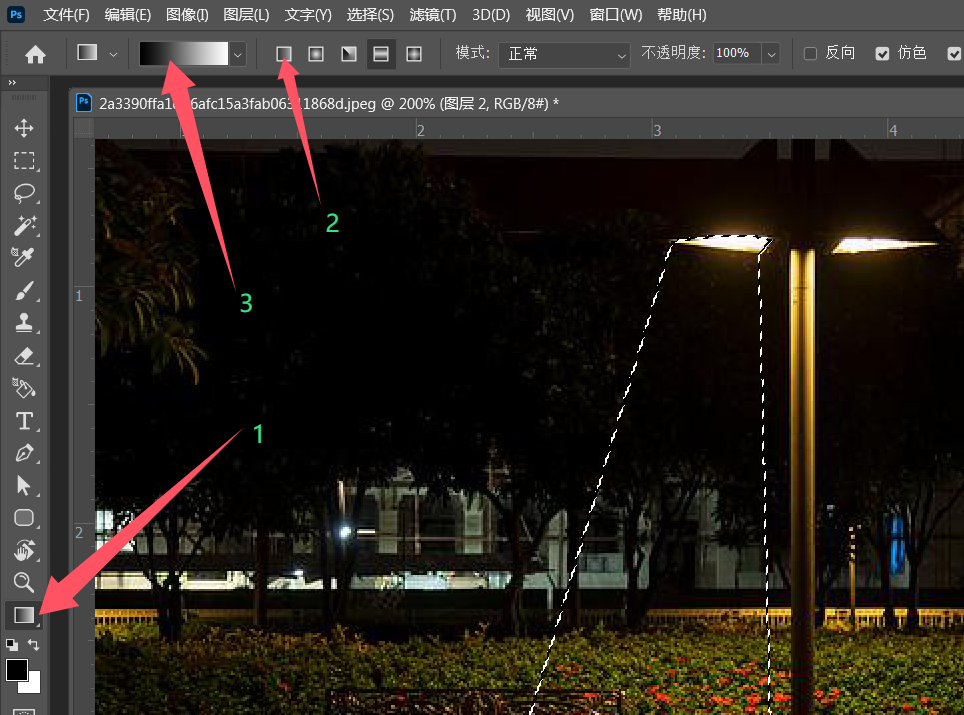The image size is (964, 715).
Task: Open the 窗口(W) menu
Action: tap(615, 15)
